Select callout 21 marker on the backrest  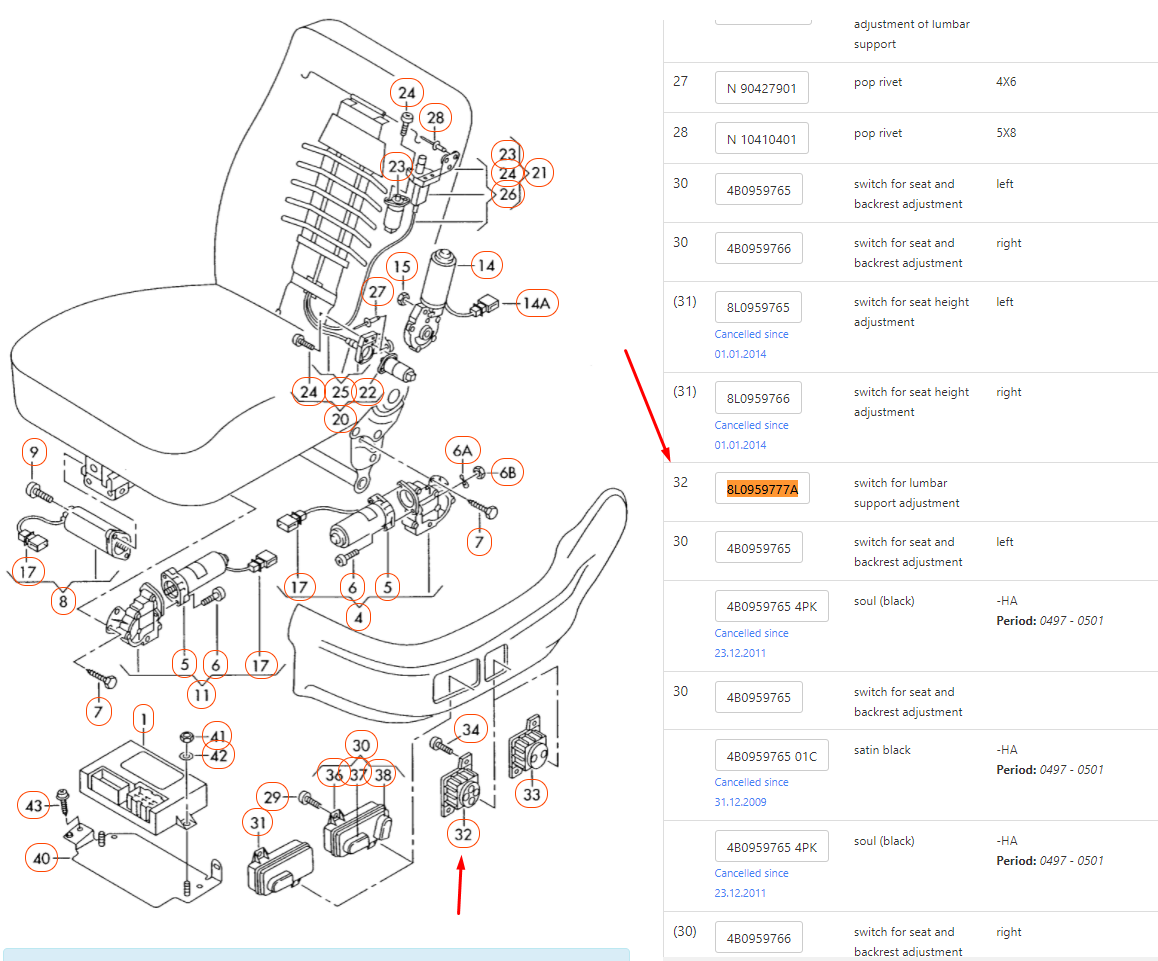tap(539, 172)
